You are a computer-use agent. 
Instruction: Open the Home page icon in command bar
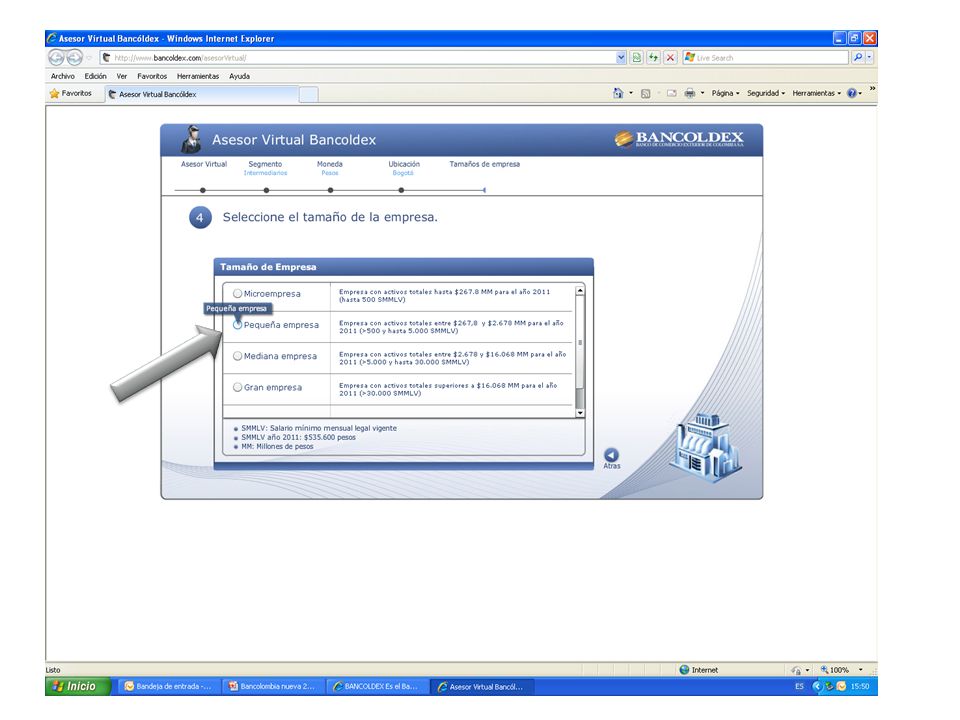pyautogui.click(x=618, y=93)
